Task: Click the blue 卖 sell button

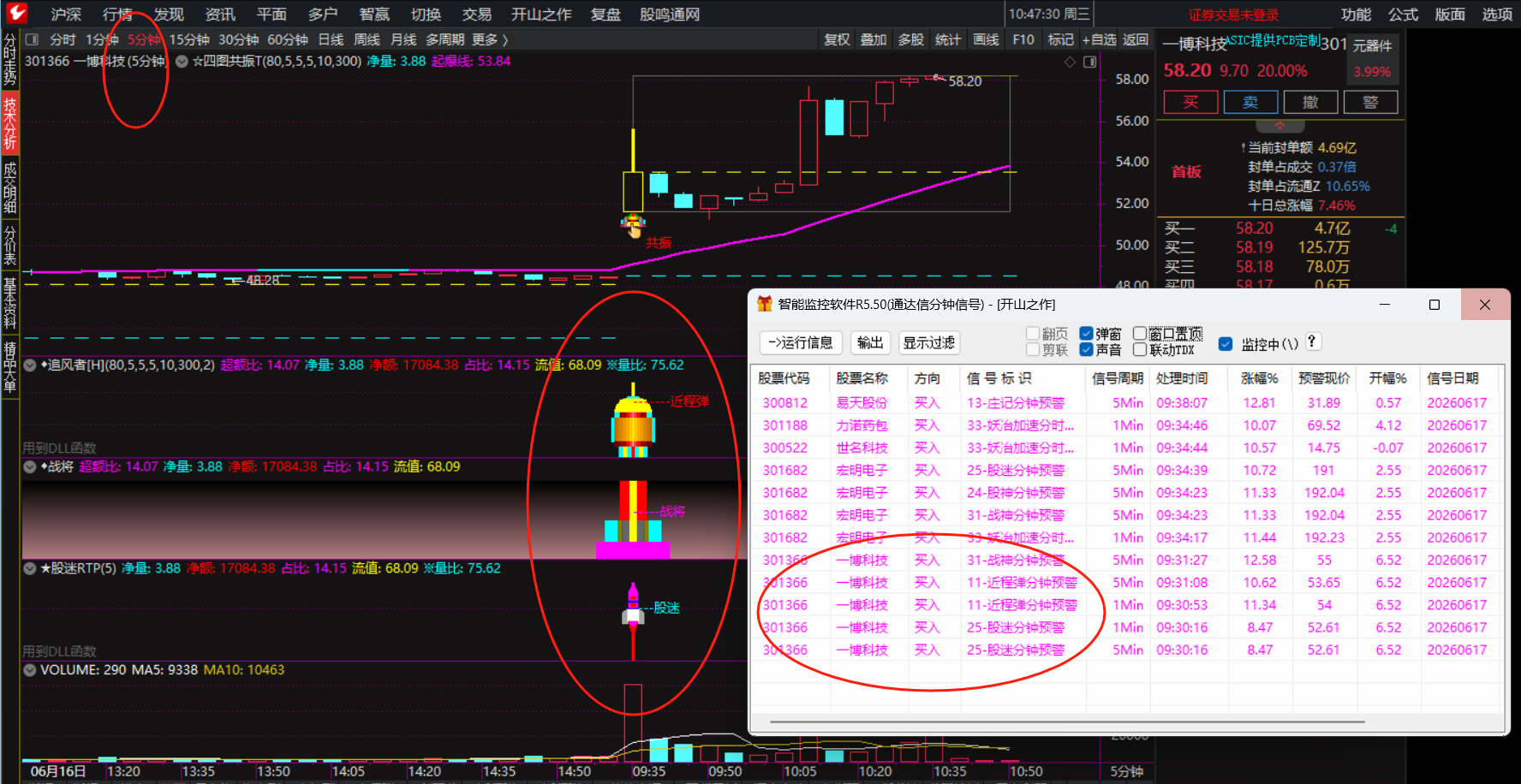Action: [x=1250, y=102]
